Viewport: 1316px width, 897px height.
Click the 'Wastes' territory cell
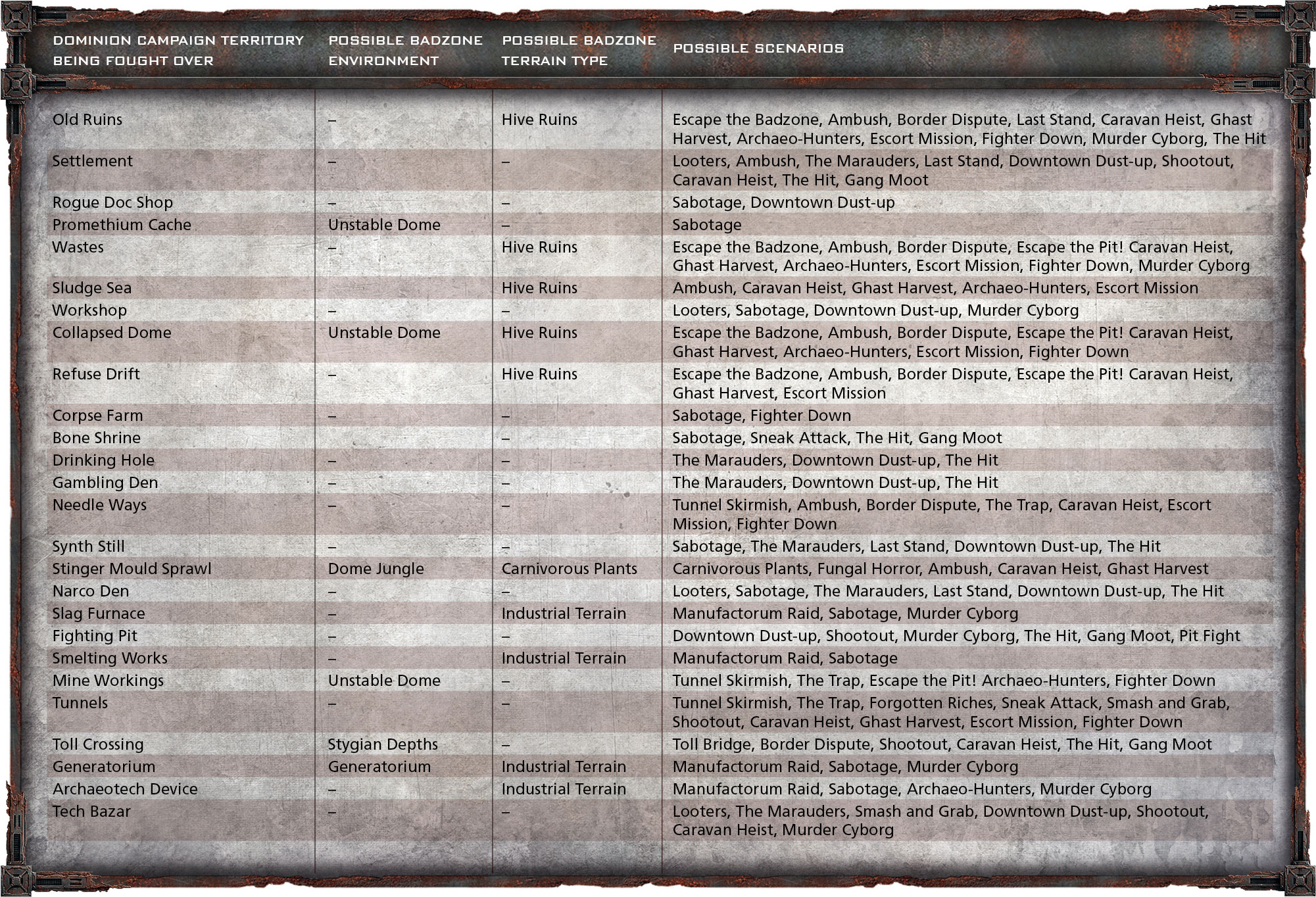coord(78,247)
